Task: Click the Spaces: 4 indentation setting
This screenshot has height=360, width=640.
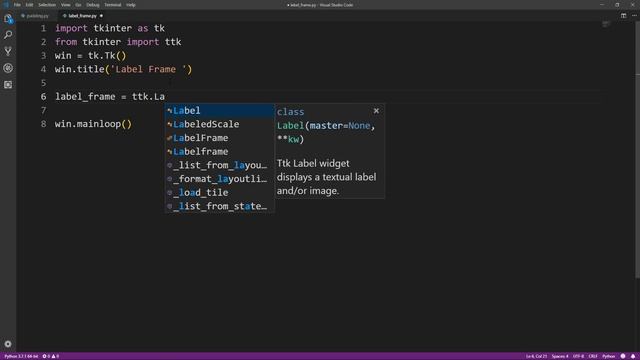Action: tap(560, 356)
